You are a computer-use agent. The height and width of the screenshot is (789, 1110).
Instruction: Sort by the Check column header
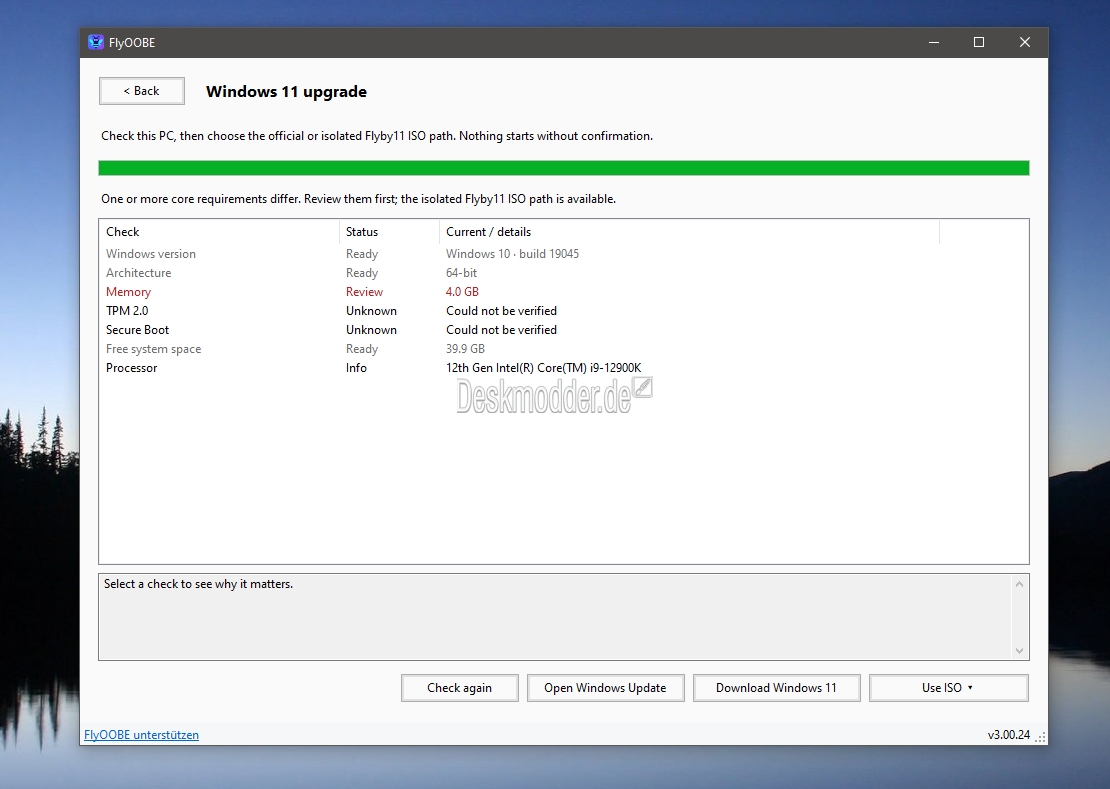pyautogui.click(x=219, y=231)
